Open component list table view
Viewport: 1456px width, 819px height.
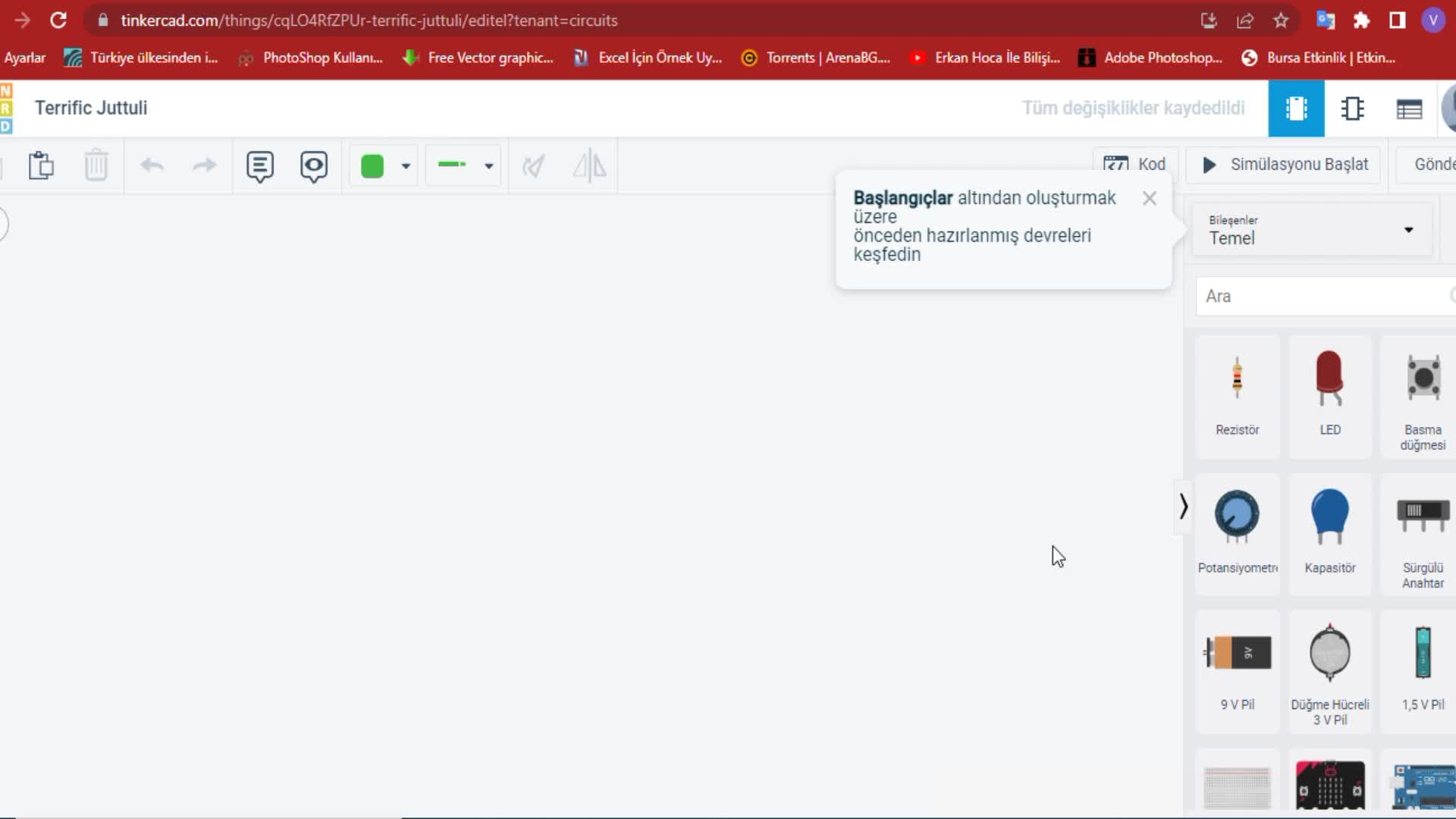coord(1409,109)
